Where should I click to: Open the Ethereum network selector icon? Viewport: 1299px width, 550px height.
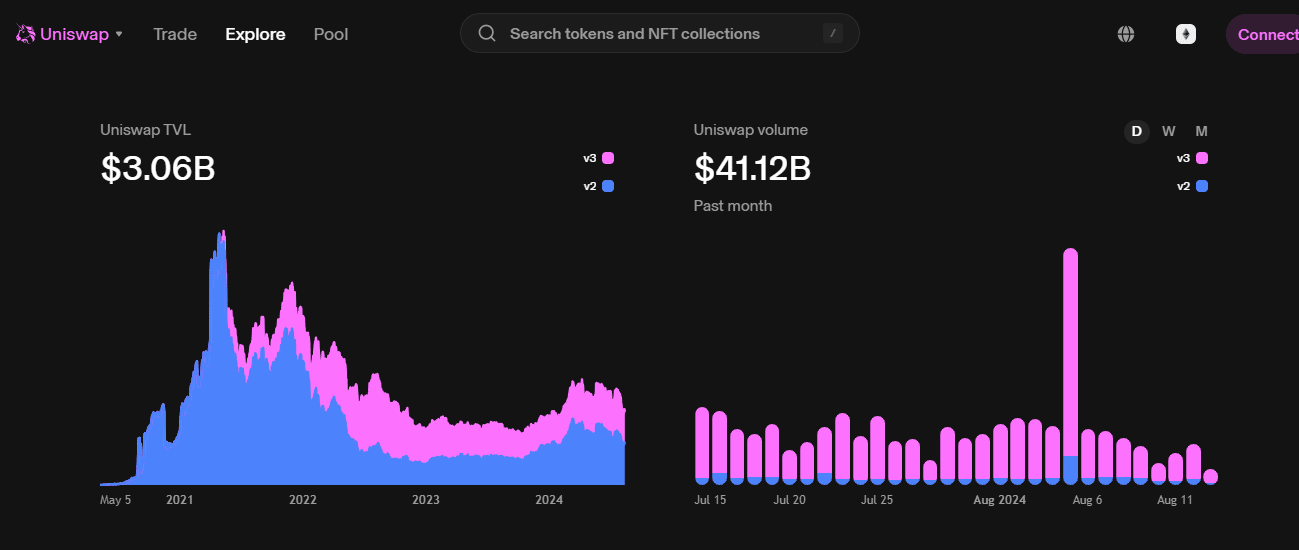coord(1186,34)
